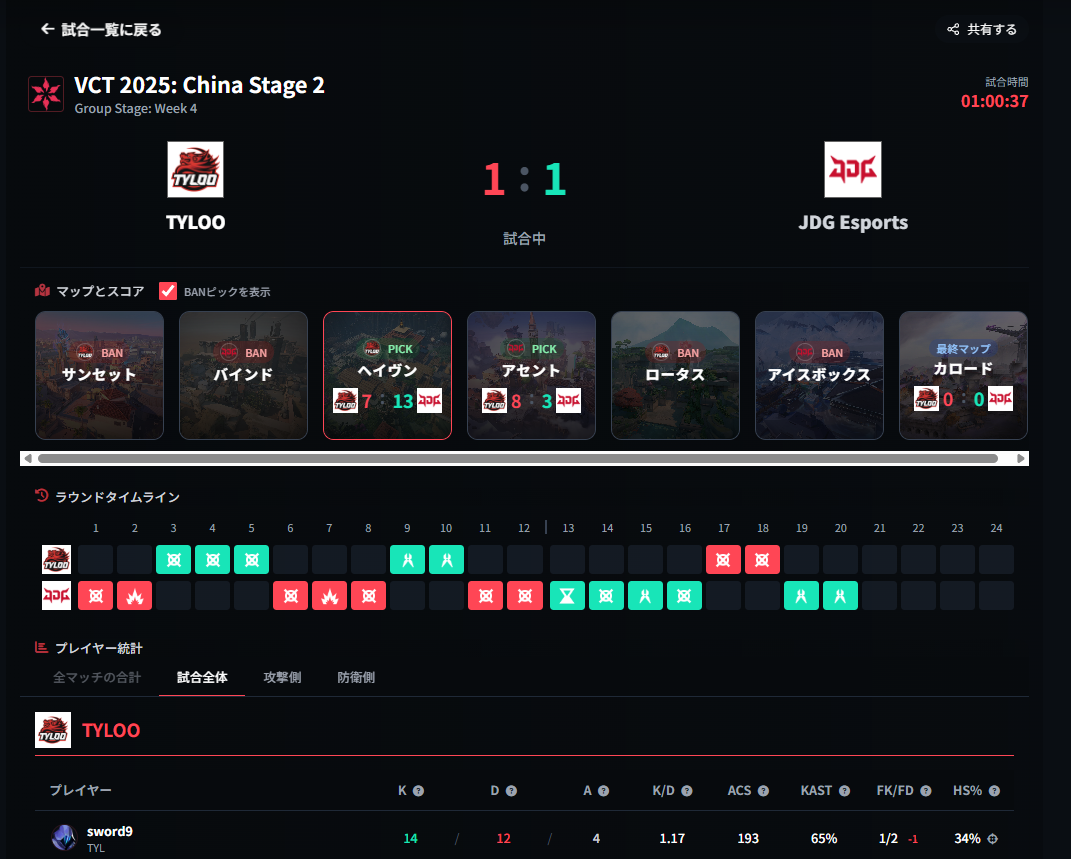Select JDG's round 1 win icon
1071x859 pixels.
96,596
